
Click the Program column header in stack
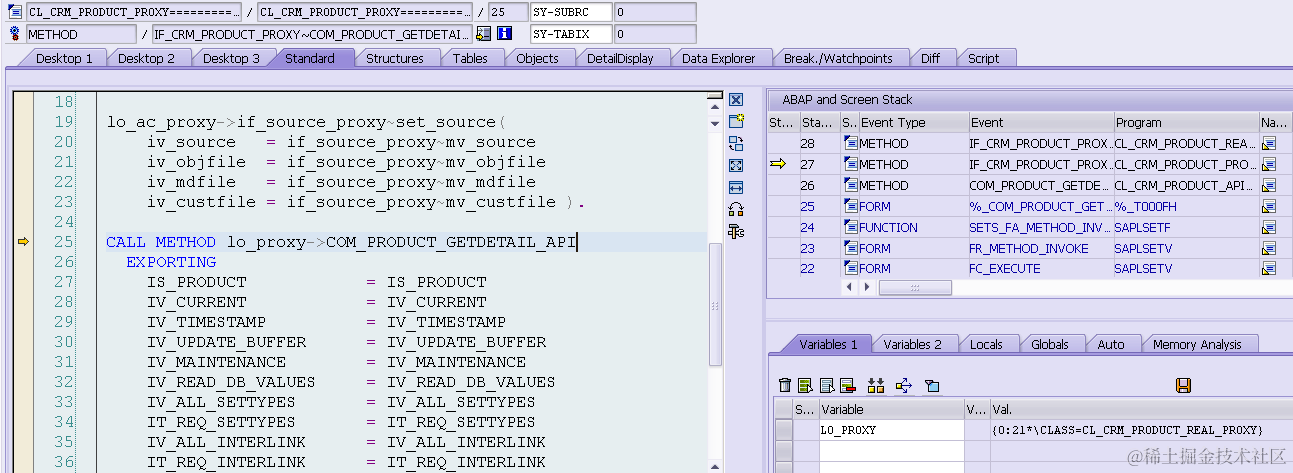(x=1186, y=123)
